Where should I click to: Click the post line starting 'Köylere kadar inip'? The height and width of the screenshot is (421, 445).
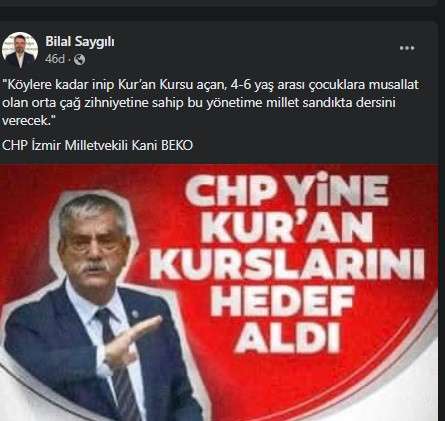click(x=210, y=85)
